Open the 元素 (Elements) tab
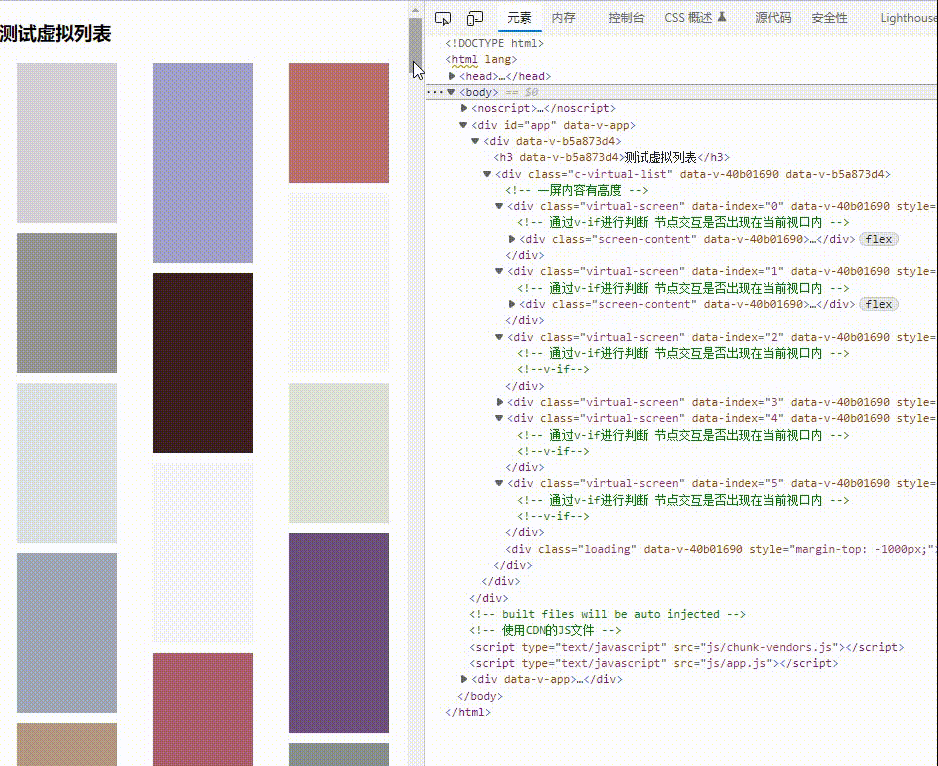 (x=519, y=18)
